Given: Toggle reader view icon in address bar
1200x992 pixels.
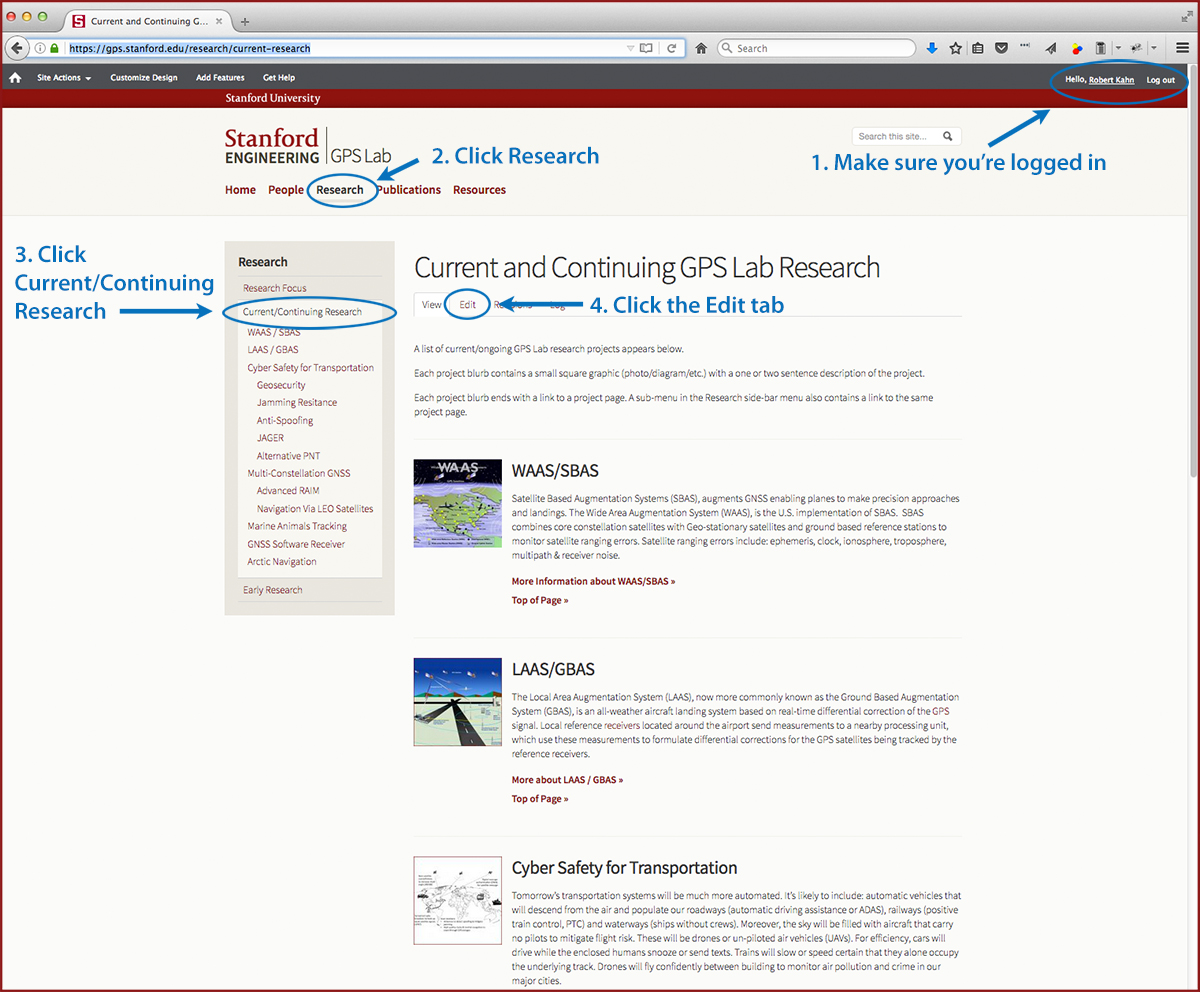Looking at the screenshot, I should tap(646, 48).
